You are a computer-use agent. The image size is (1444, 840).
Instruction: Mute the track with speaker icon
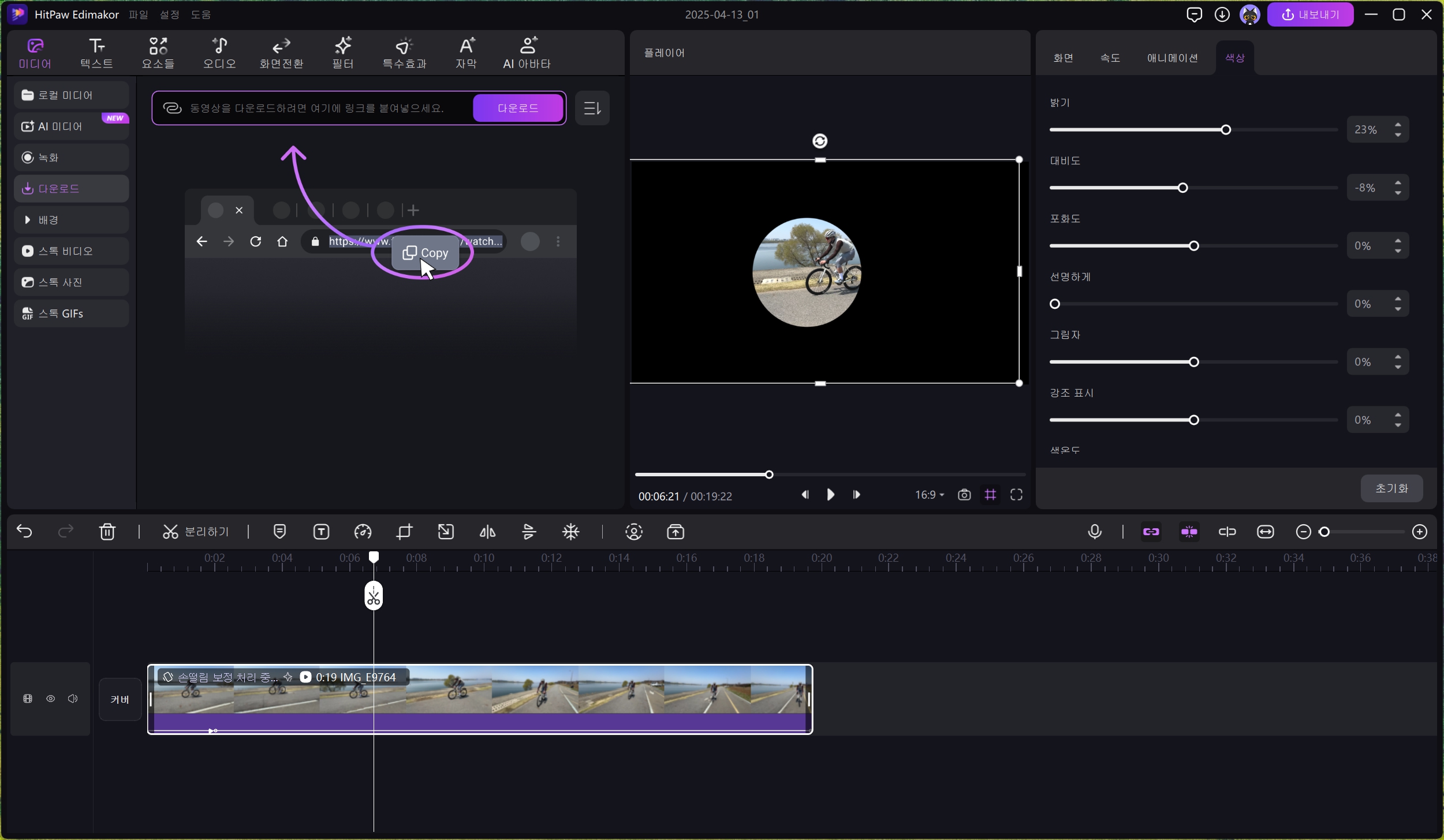click(73, 699)
